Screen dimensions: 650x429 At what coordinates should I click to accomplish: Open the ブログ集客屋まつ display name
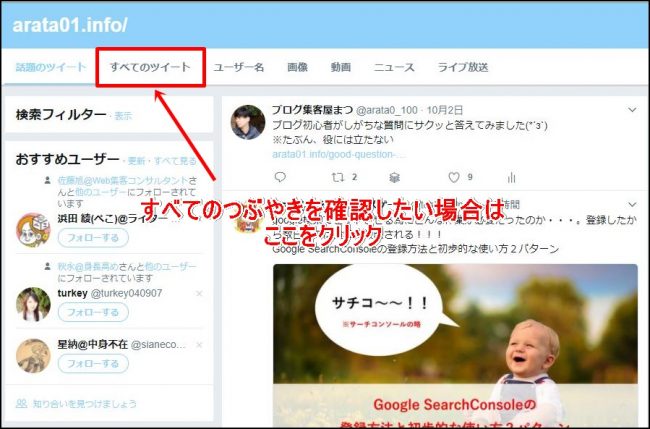(312, 110)
